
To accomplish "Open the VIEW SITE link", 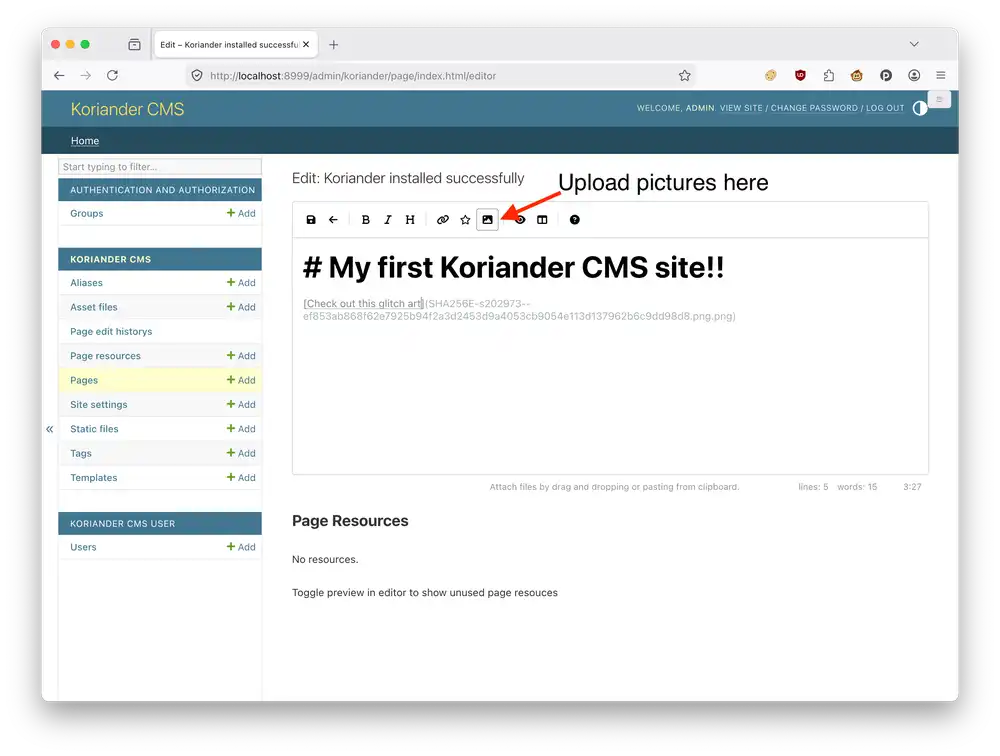I will coord(741,108).
